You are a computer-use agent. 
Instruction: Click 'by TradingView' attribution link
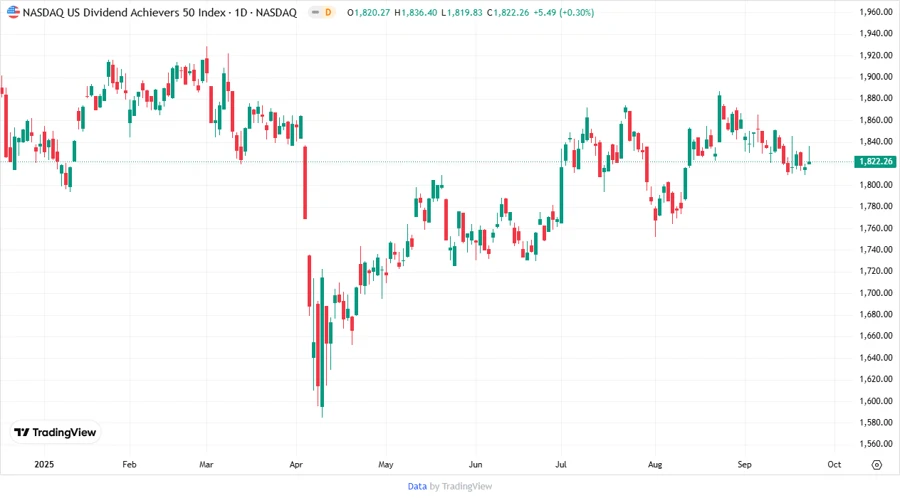tap(461, 486)
